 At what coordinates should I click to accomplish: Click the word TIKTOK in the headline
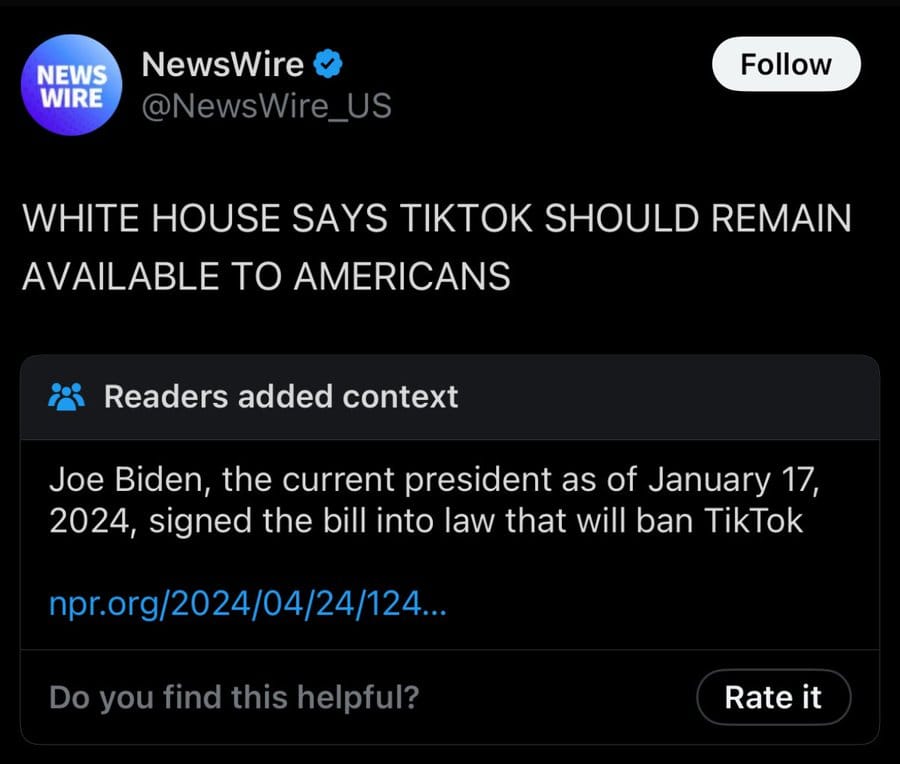point(465,218)
